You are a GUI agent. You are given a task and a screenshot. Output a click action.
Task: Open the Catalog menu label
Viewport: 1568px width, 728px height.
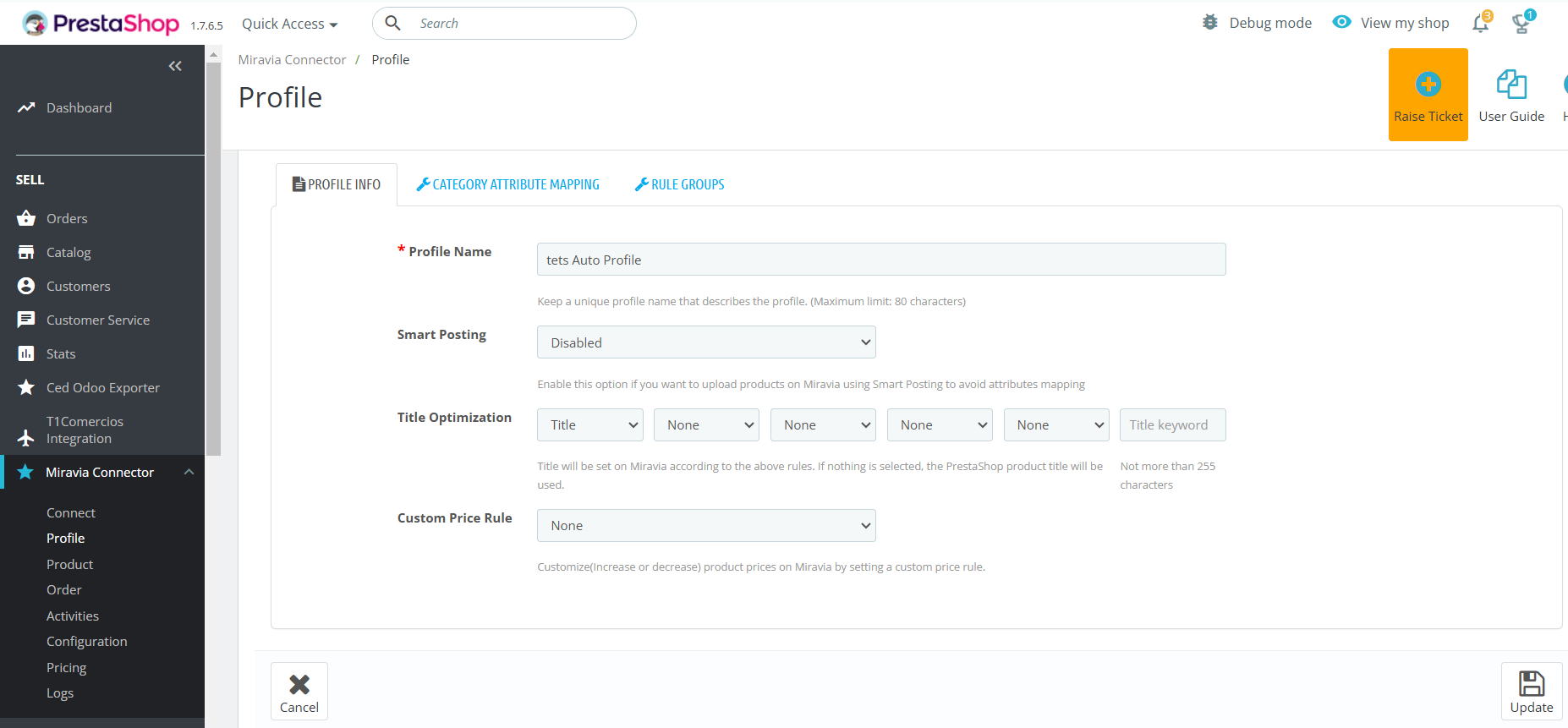(69, 252)
